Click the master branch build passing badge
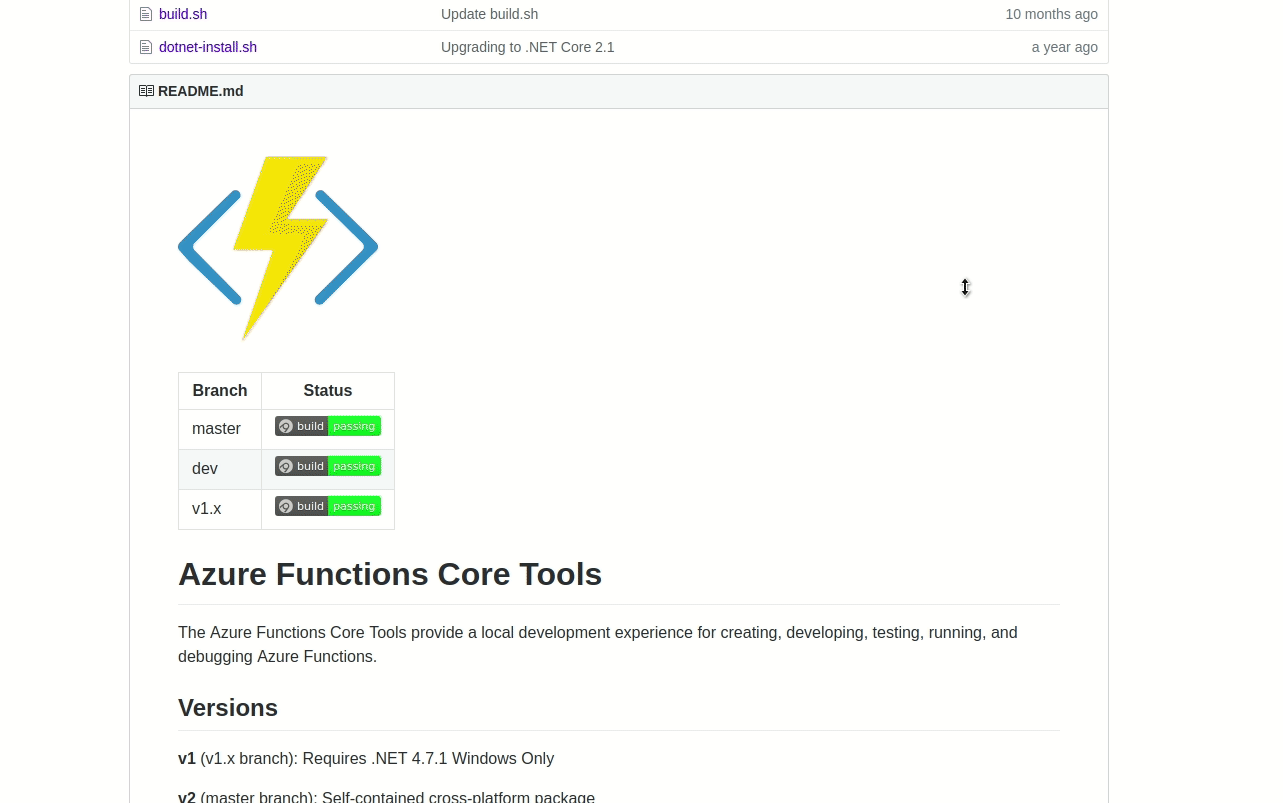Viewport: 1283px width, 803px height. coord(327,425)
